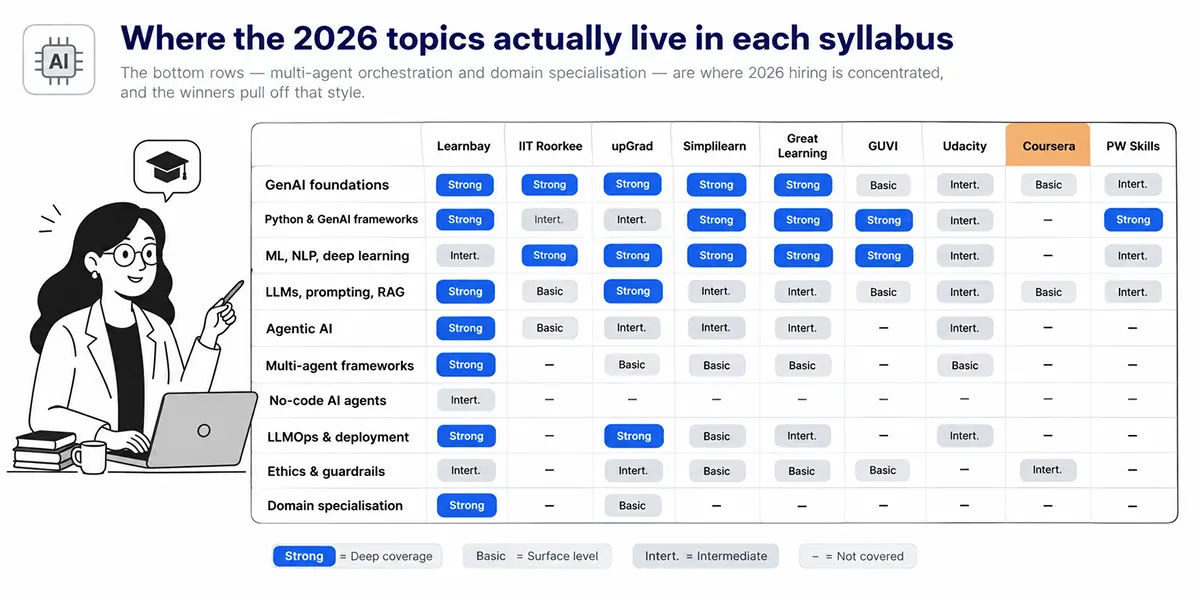The height and width of the screenshot is (600, 1200).
Task: Click Coursera's Intert. badge for Ethics & guardrails
Action: [x=1048, y=470]
